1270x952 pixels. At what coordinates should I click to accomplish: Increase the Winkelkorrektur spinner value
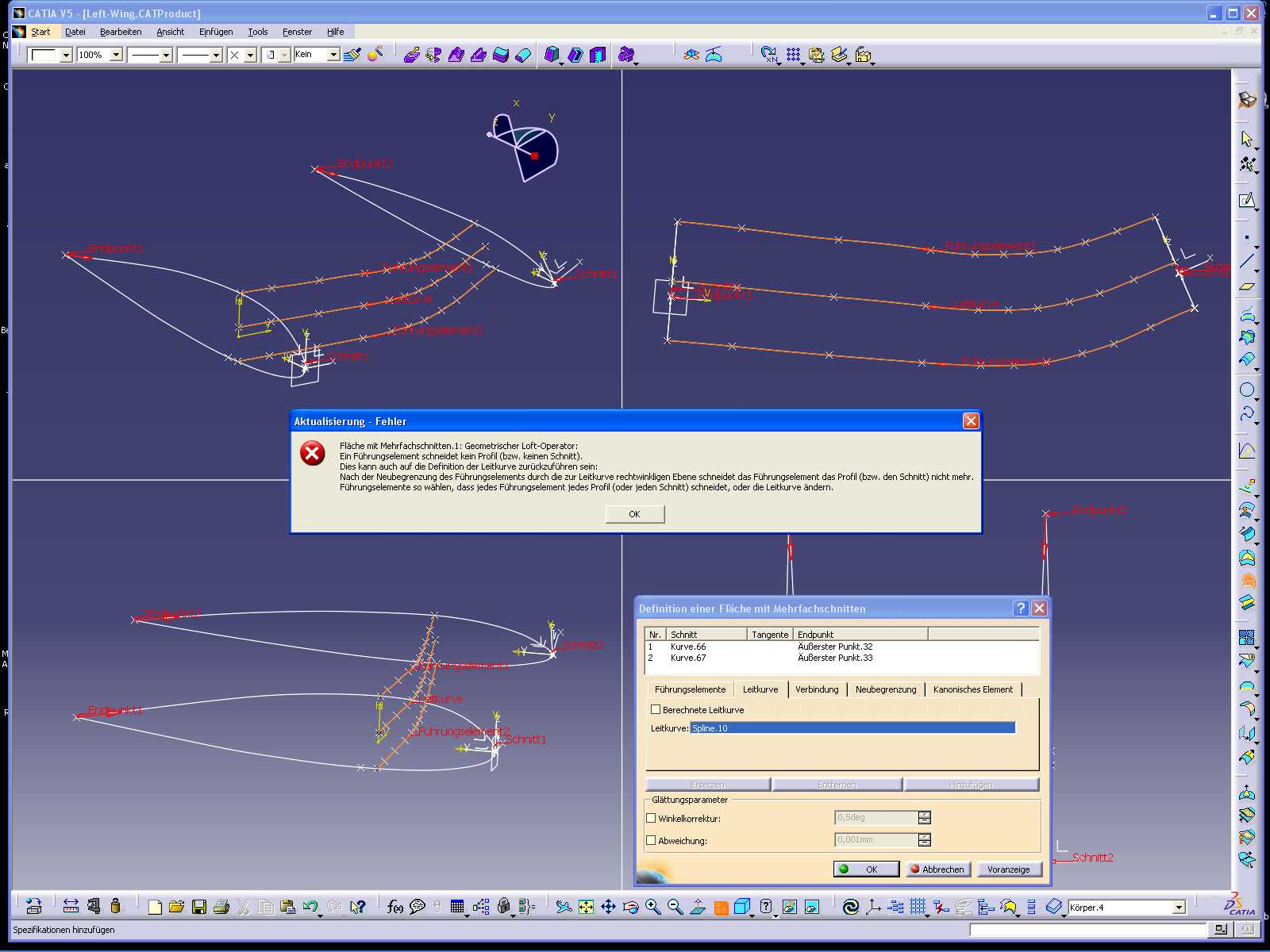pos(924,815)
